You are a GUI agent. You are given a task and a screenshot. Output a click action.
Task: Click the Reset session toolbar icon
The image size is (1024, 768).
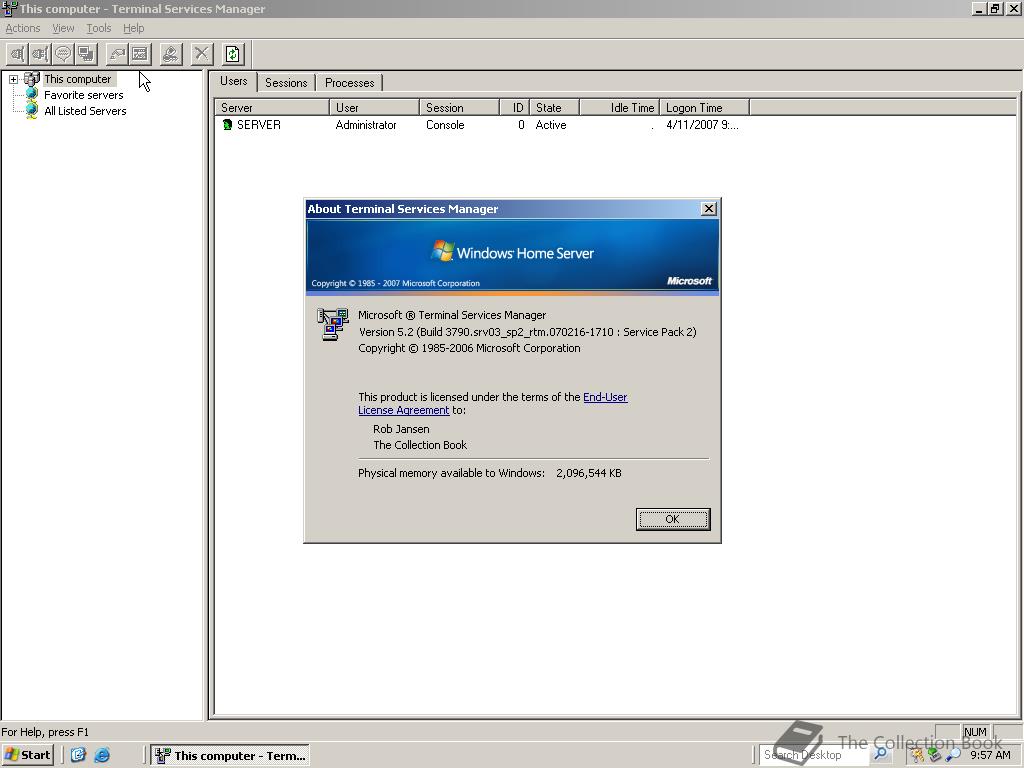pyautogui.click(x=118, y=54)
